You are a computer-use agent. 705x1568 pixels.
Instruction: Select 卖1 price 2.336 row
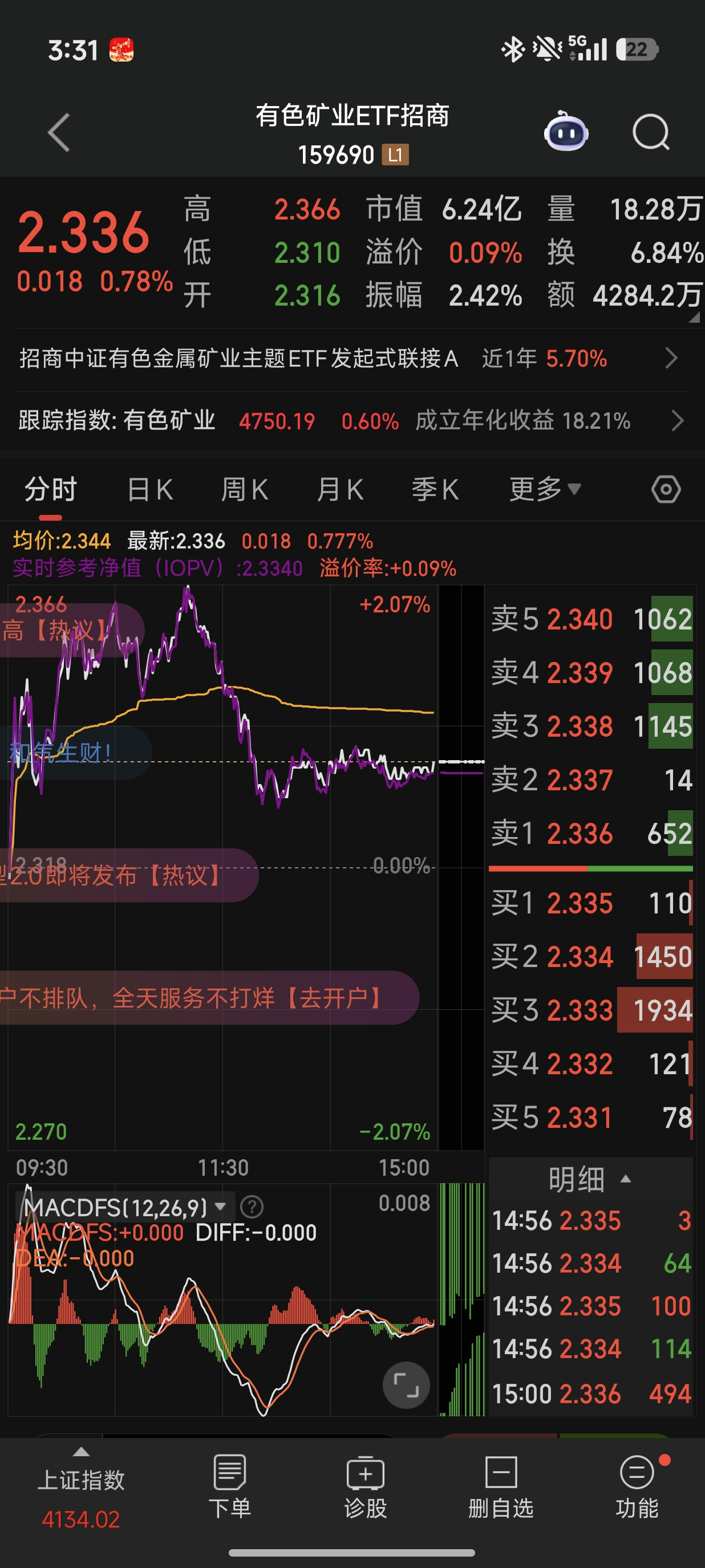coord(591,833)
